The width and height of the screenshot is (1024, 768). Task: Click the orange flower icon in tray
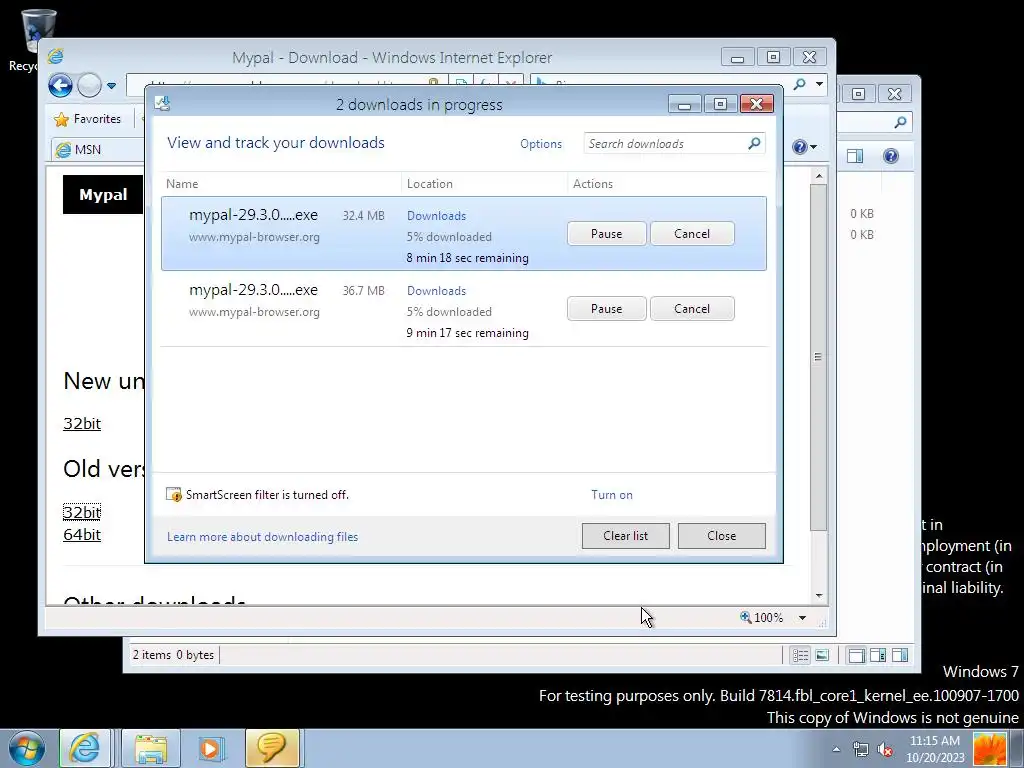[989, 749]
